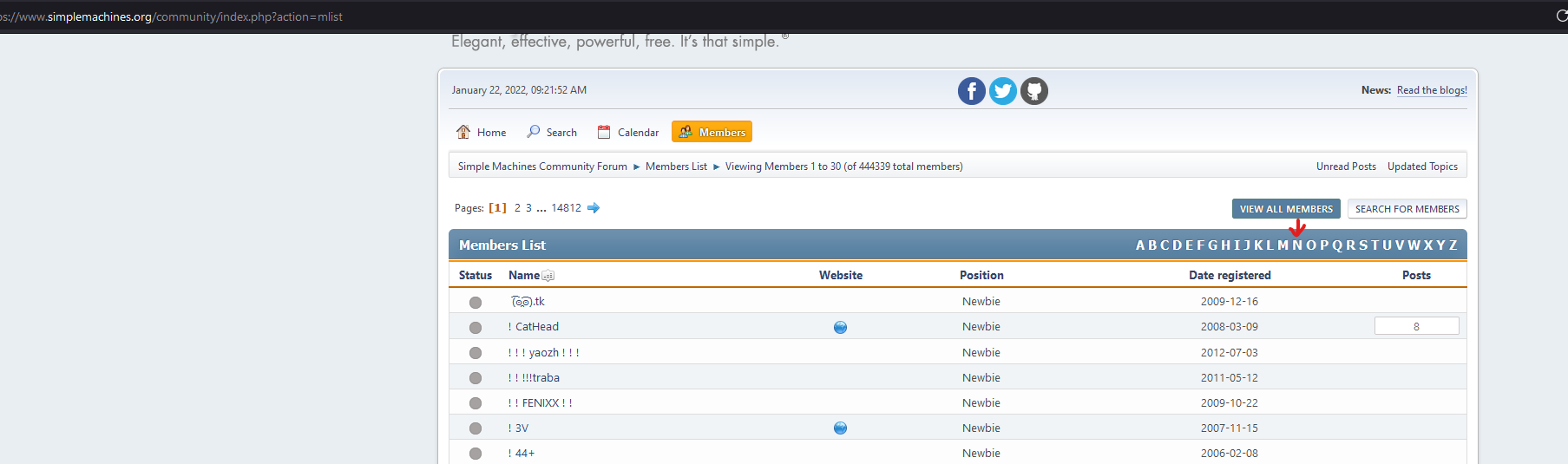Sort by Status column header
Viewport: 1568px width, 464px height.
[476, 275]
